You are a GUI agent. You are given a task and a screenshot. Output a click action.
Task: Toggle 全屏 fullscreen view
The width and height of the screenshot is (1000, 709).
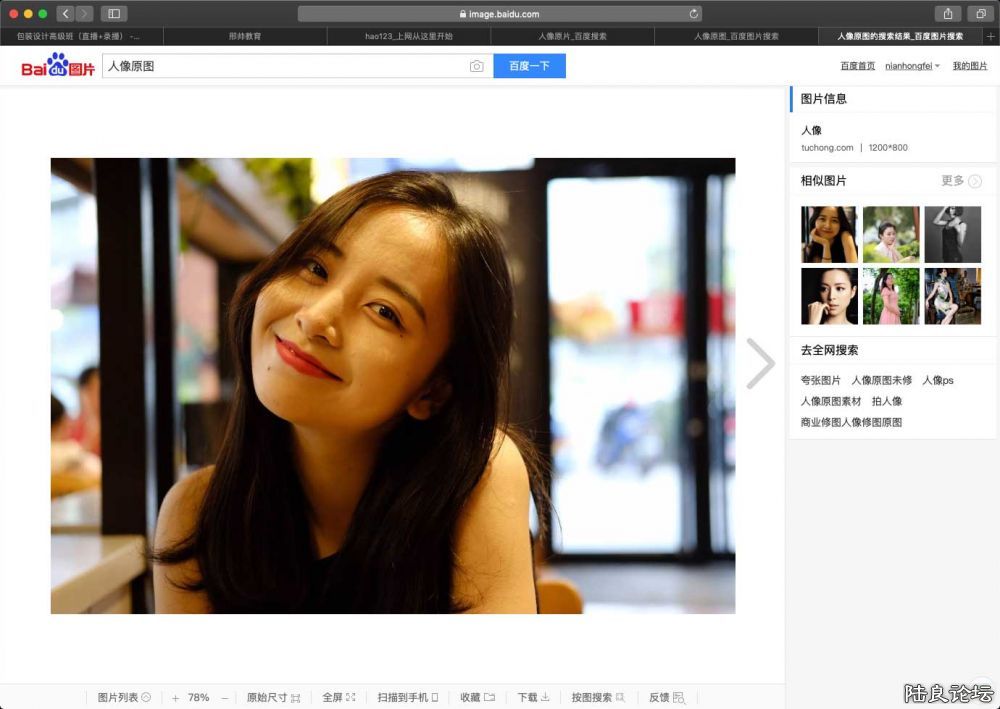[338, 697]
